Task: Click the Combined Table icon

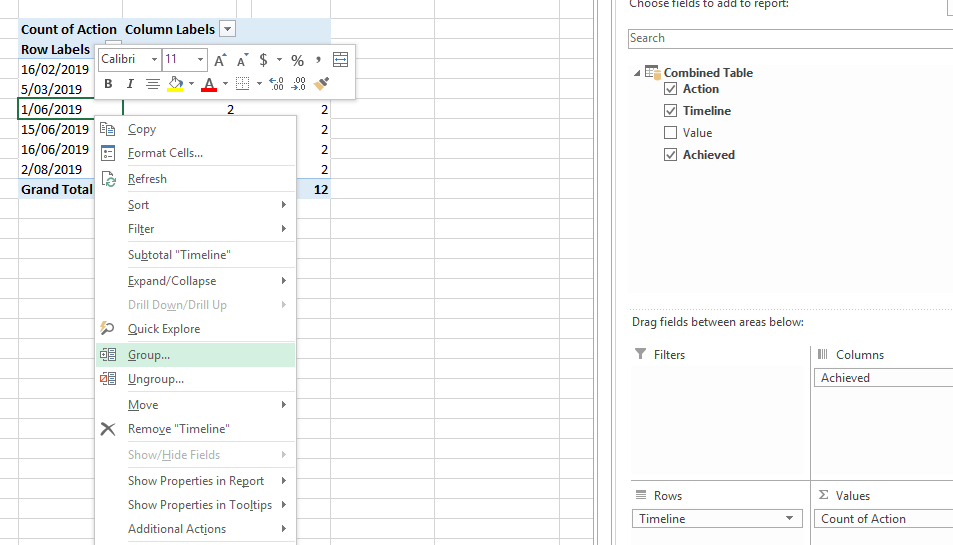Action: [653, 72]
